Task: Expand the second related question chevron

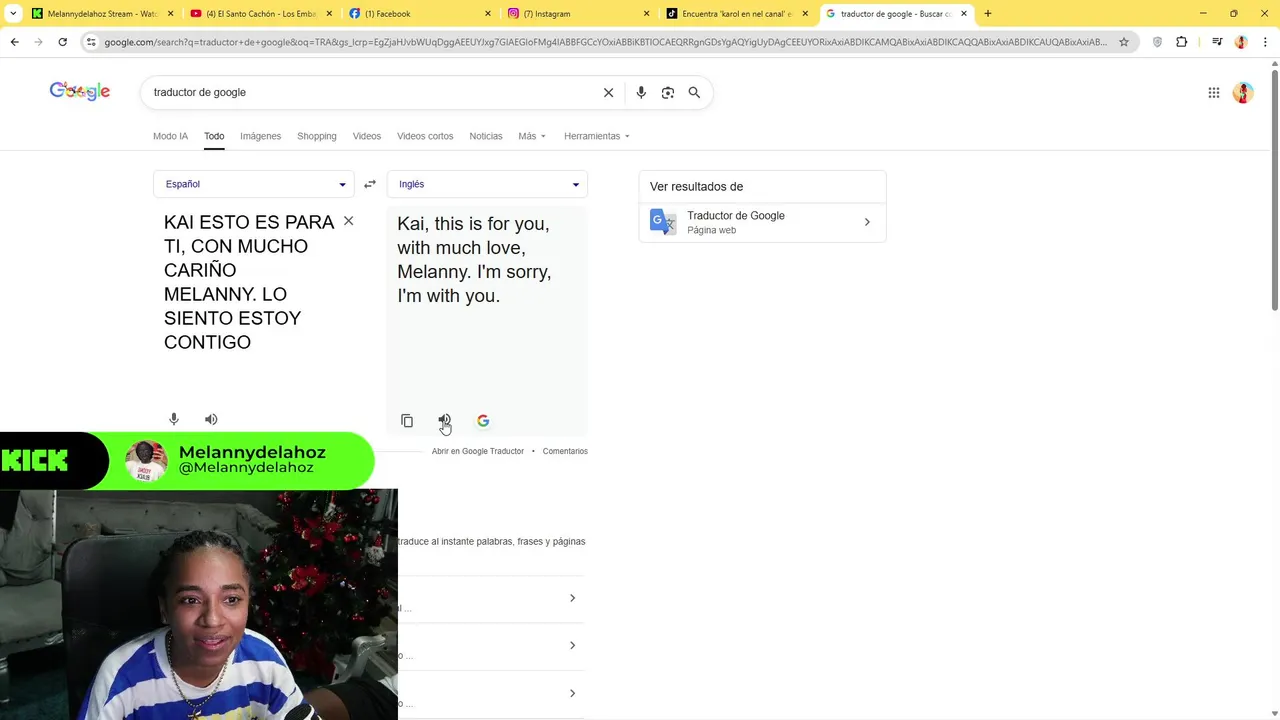Action: [x=572, y=645]
